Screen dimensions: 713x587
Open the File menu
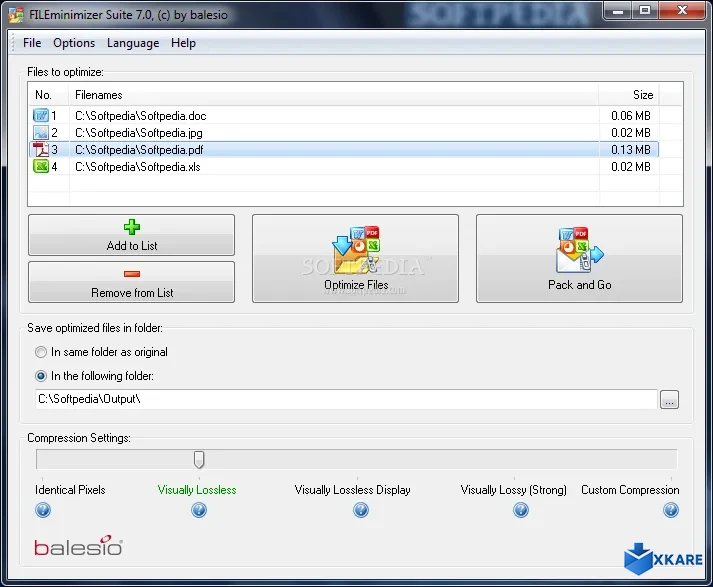32,43
